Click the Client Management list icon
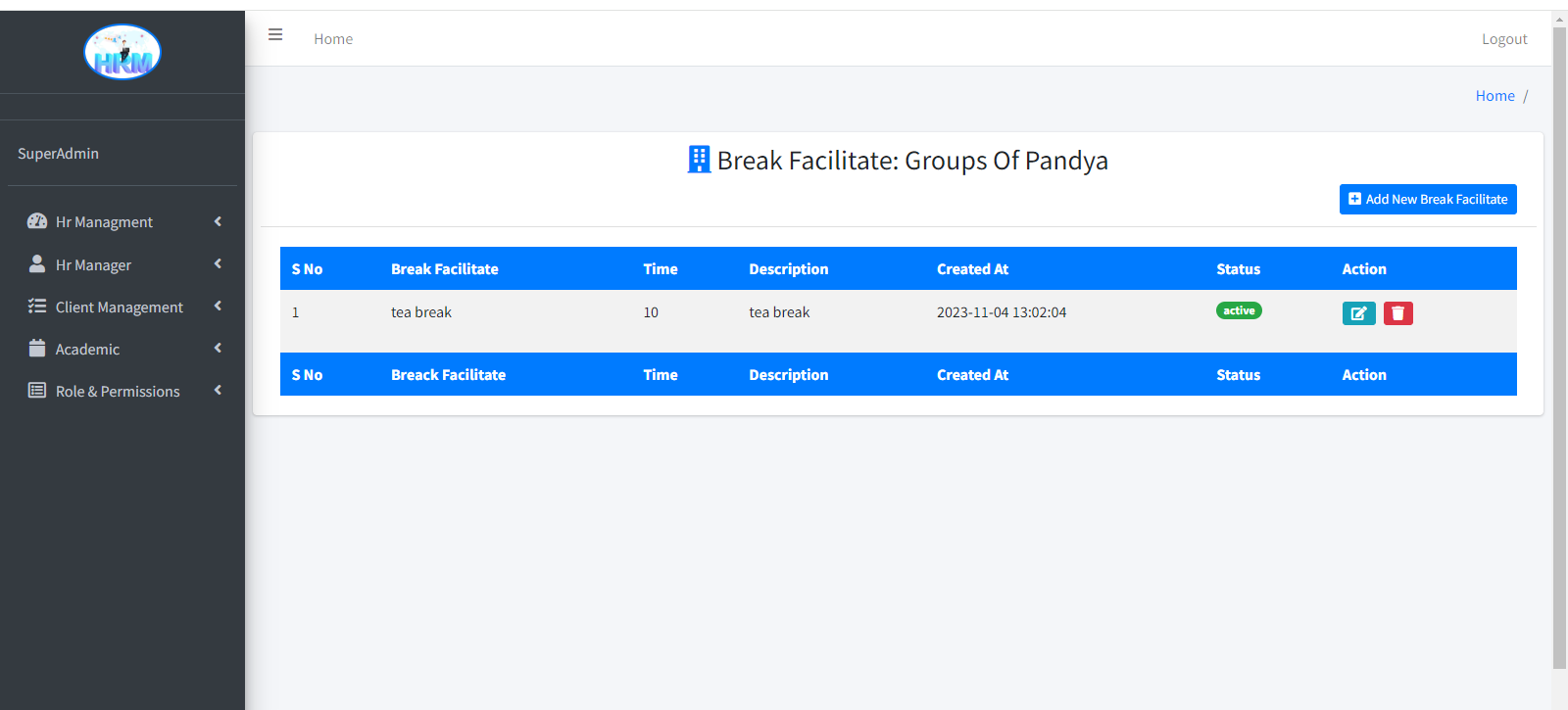The height and width of the screenshot is (710, 1568). [37, 306]
